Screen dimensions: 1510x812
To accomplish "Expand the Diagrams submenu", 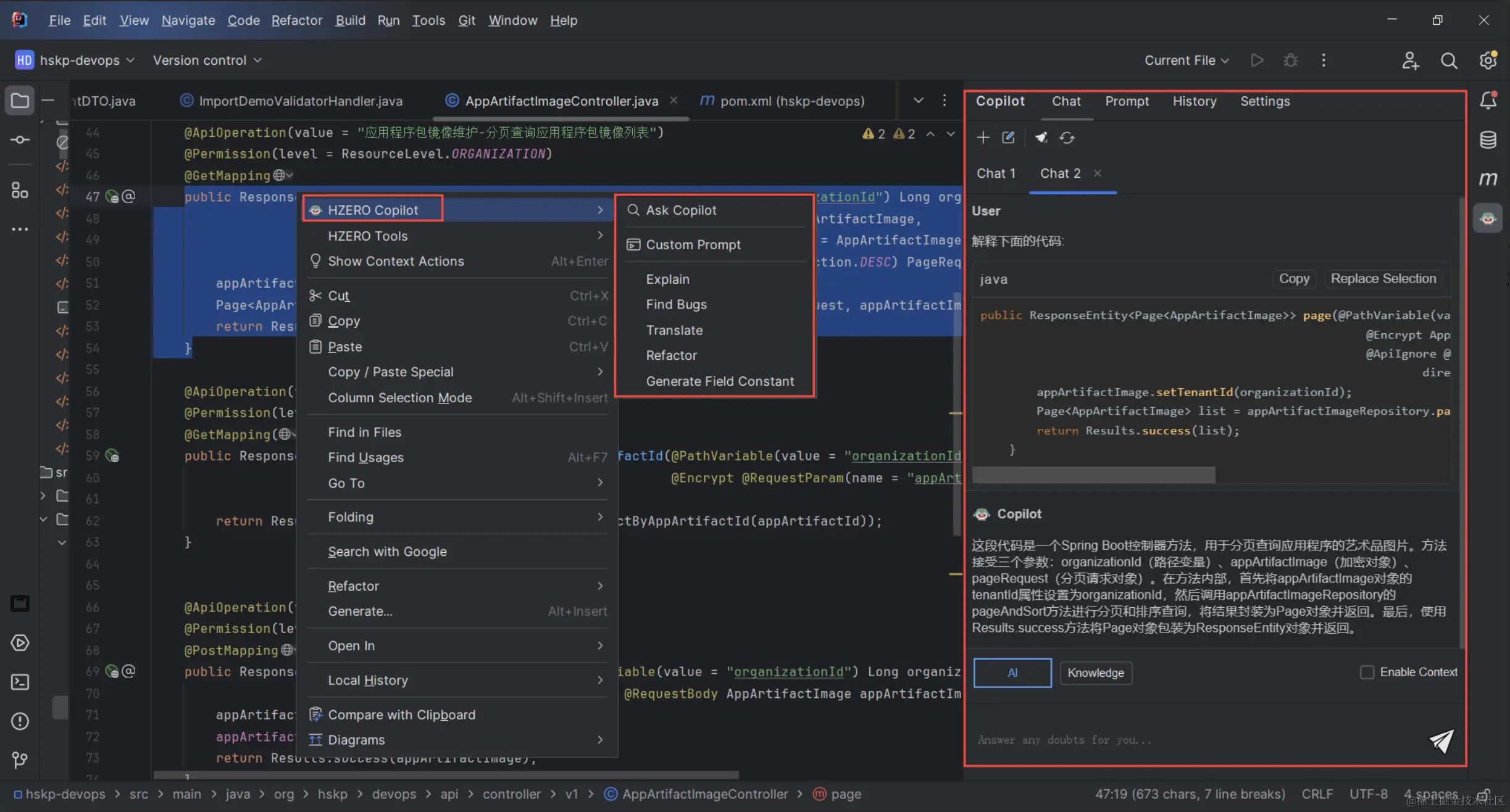I will coord(458,740).
